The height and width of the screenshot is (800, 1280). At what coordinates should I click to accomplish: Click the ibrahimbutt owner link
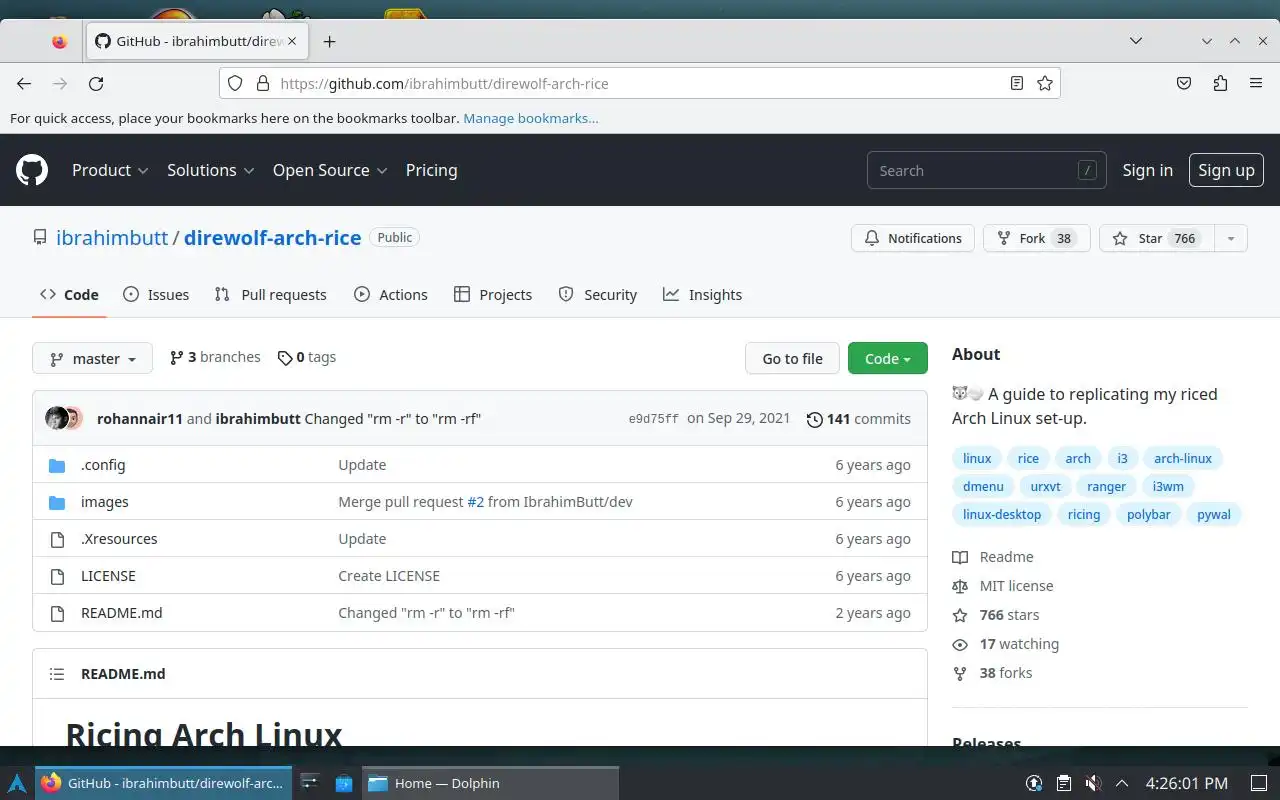coord(112,238)
